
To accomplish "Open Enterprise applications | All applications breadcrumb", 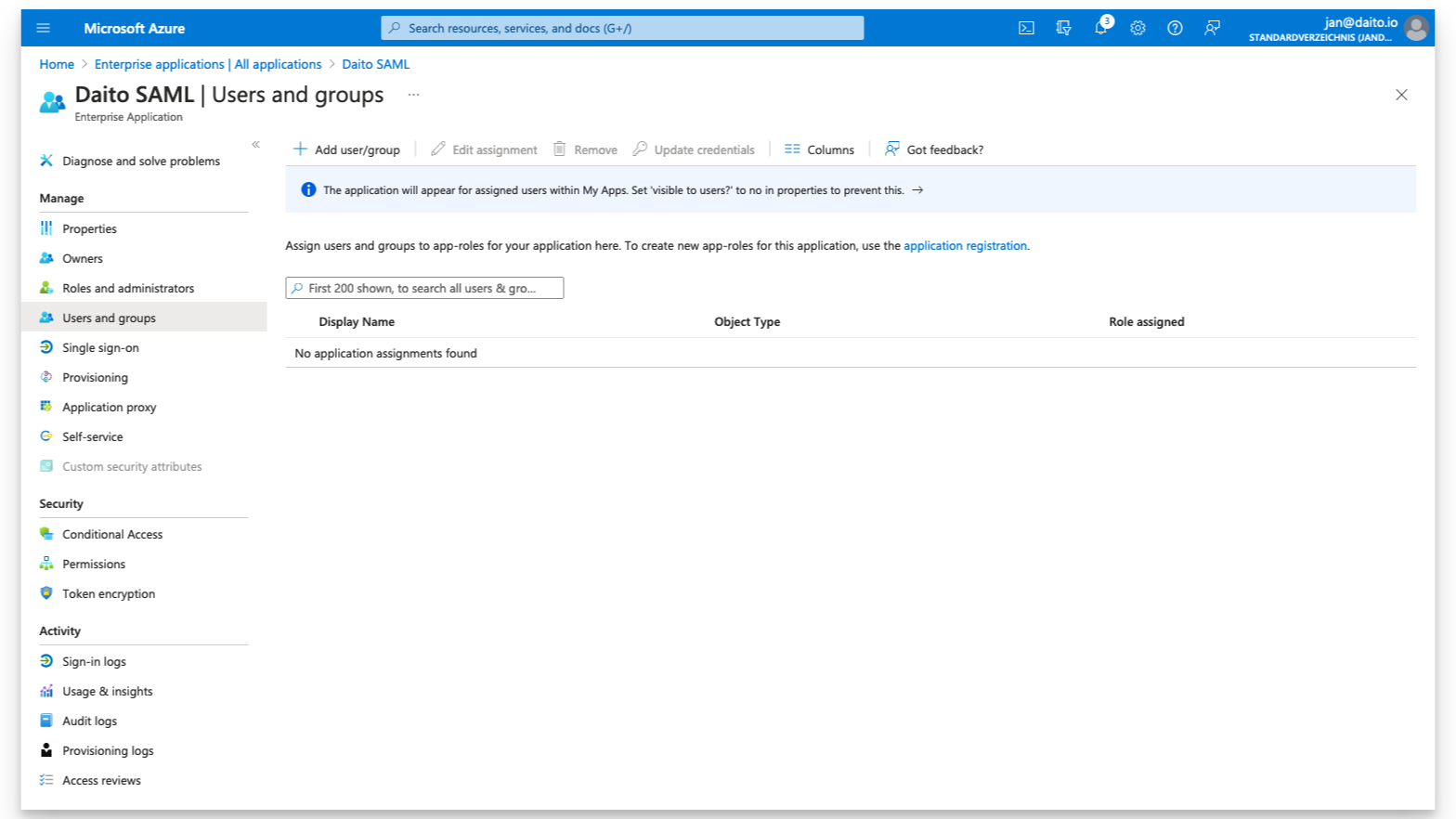I will [208, 64].
